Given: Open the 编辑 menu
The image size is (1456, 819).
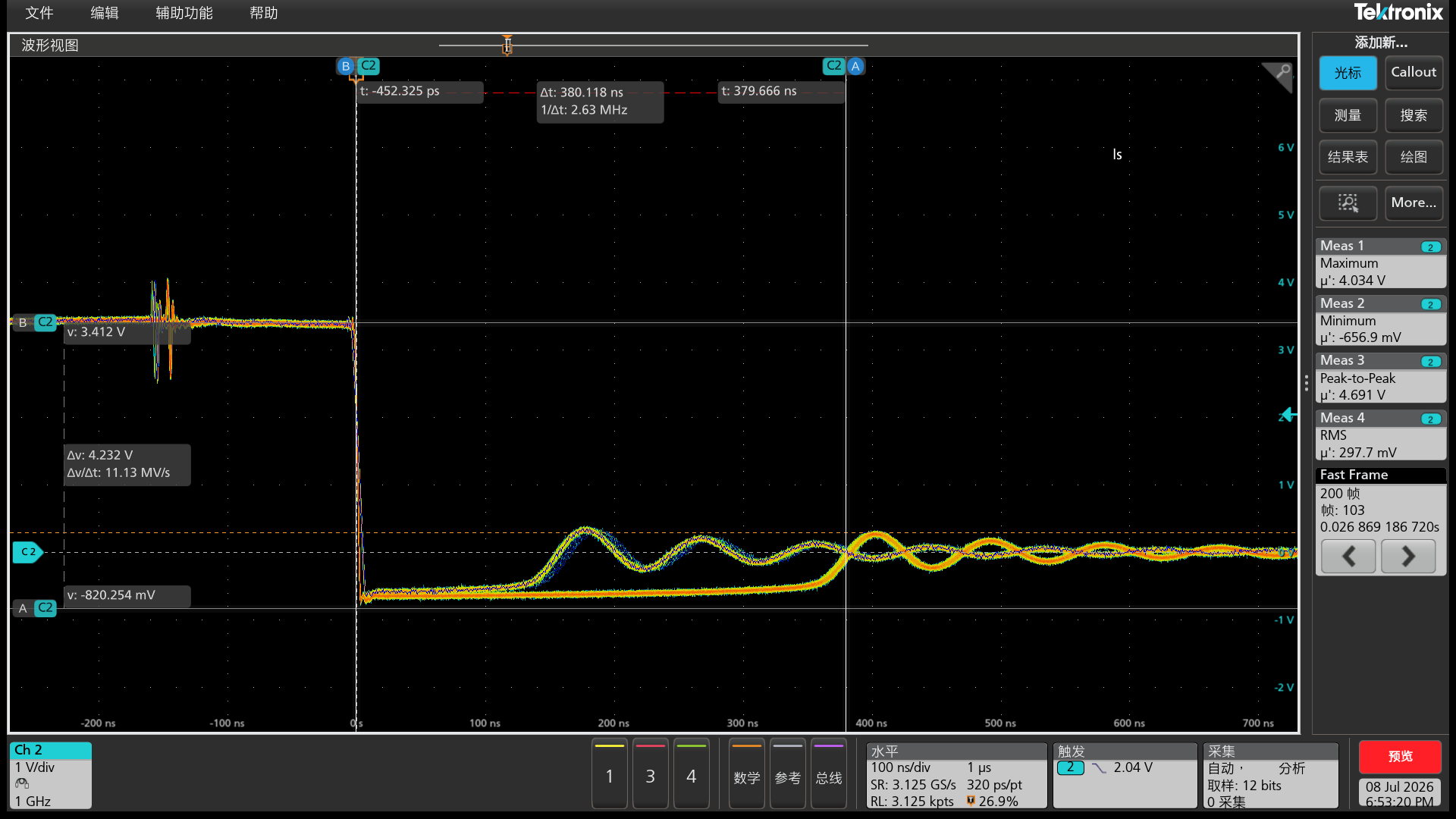Looking at the screenshot, I should pos(105,13).
